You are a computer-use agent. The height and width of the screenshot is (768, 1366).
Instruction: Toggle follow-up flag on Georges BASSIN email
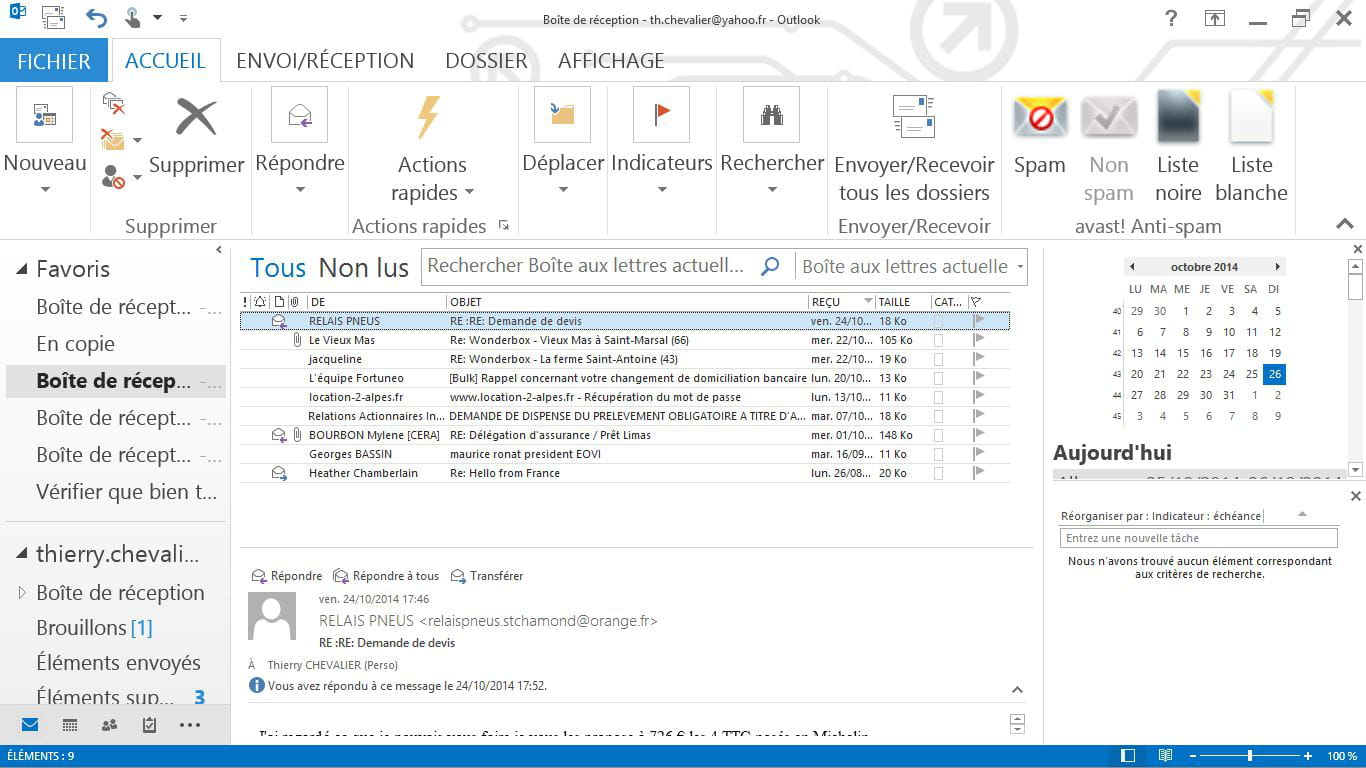(978, 454)
